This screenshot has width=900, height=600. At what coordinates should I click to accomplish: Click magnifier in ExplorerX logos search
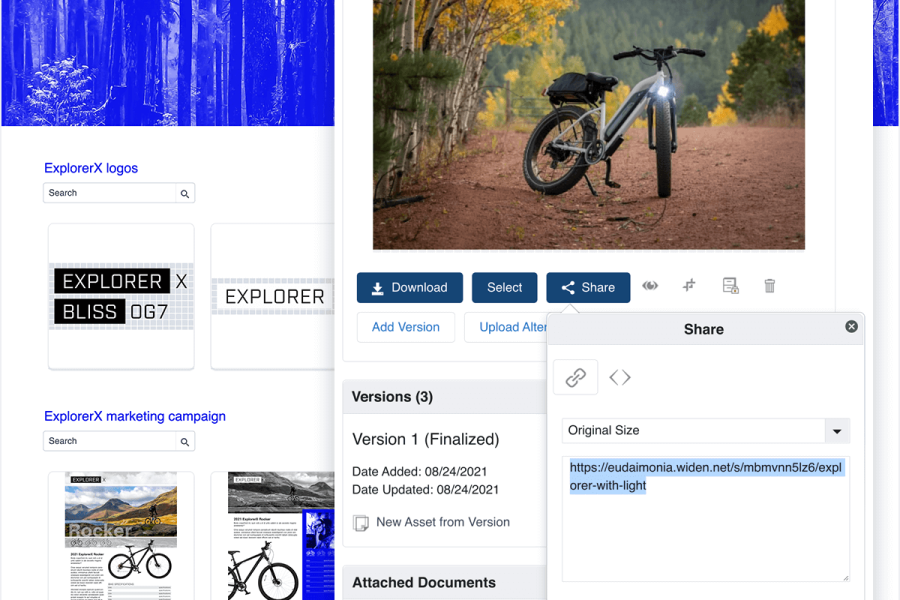click(x=185, y=193)
